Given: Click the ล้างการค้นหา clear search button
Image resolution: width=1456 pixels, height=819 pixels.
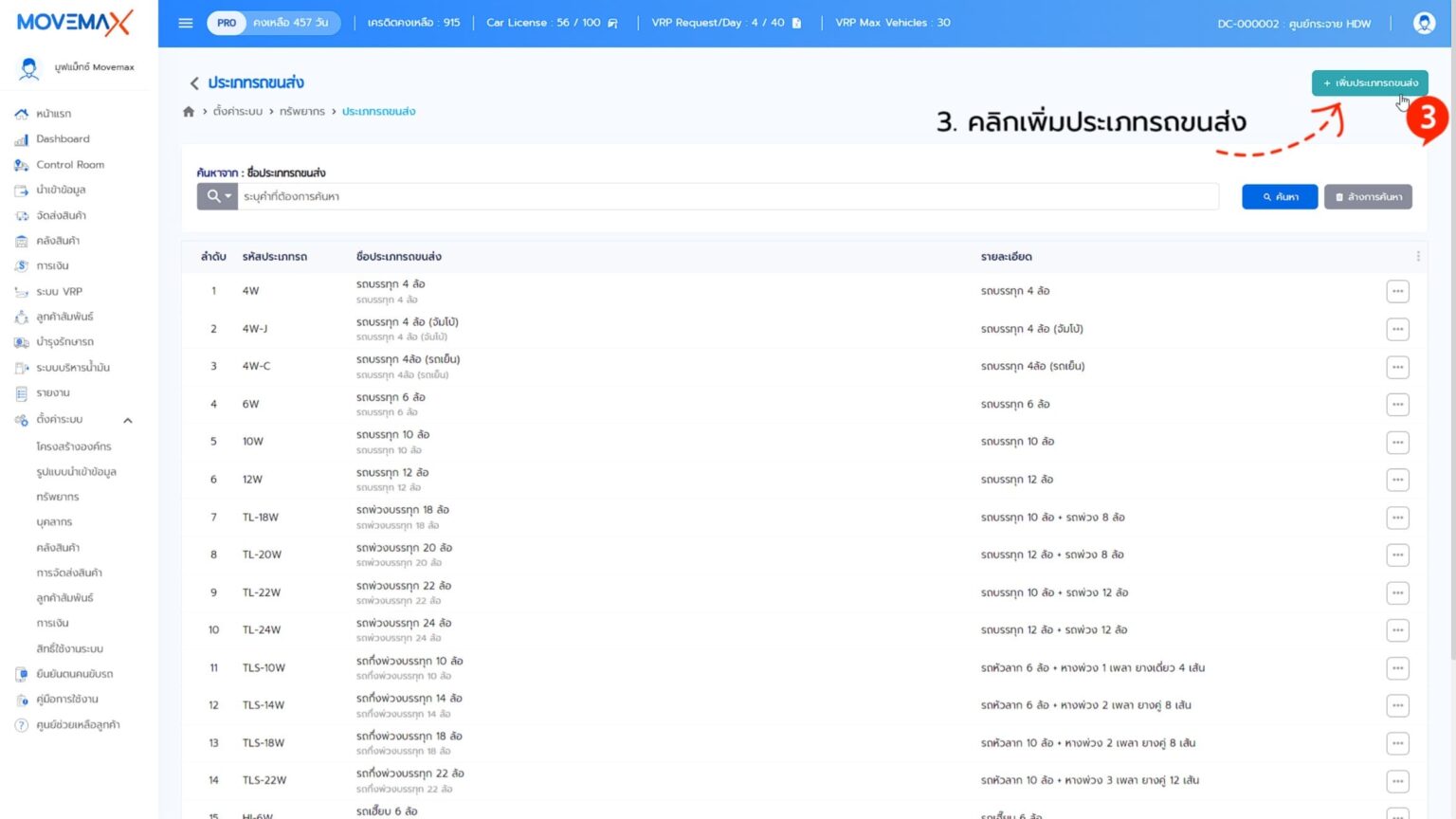Looking at the screenshot, I should point(1367,197).
